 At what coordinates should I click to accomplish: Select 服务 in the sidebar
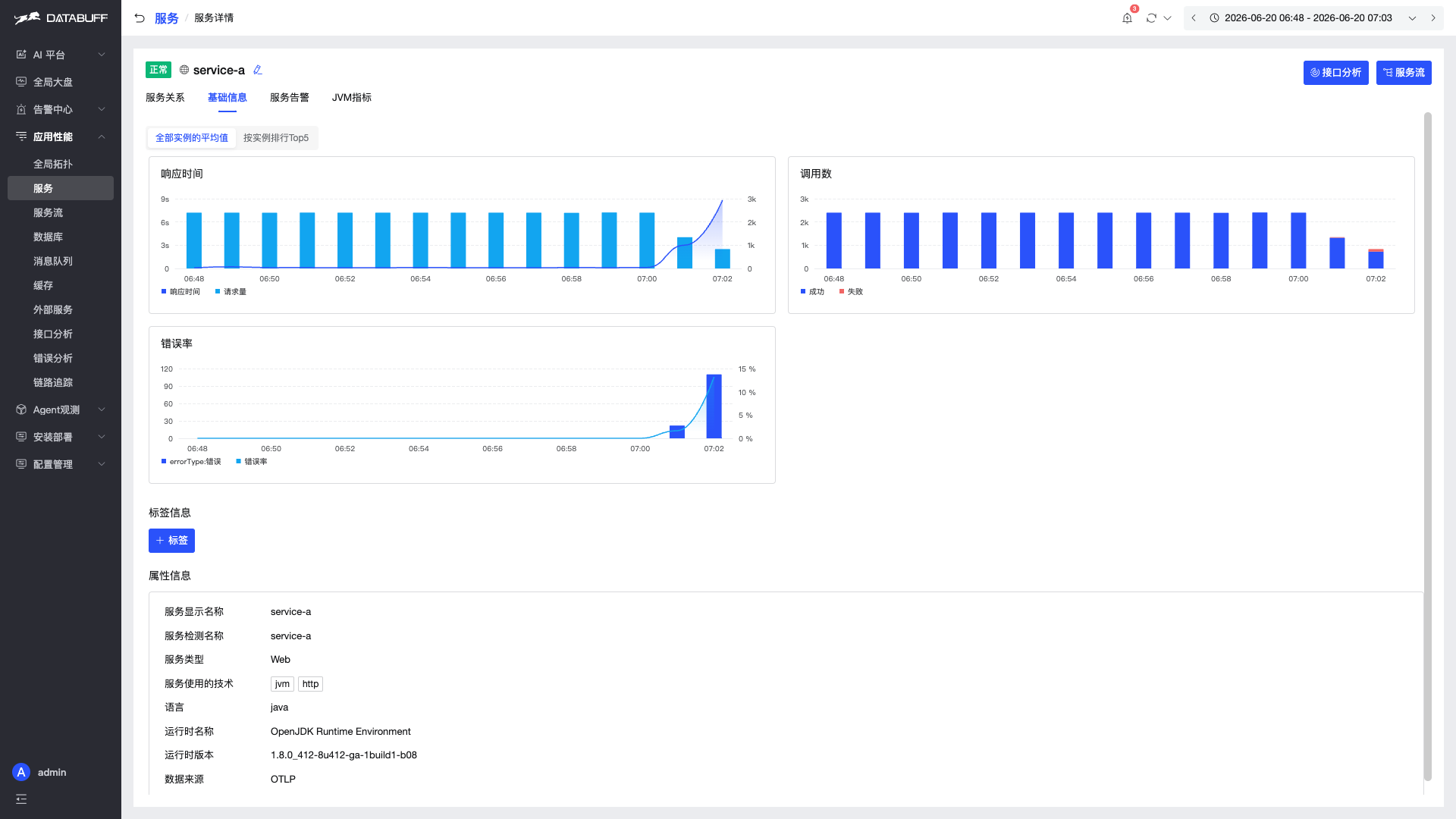pyautogui.click(x=61, y=188)
